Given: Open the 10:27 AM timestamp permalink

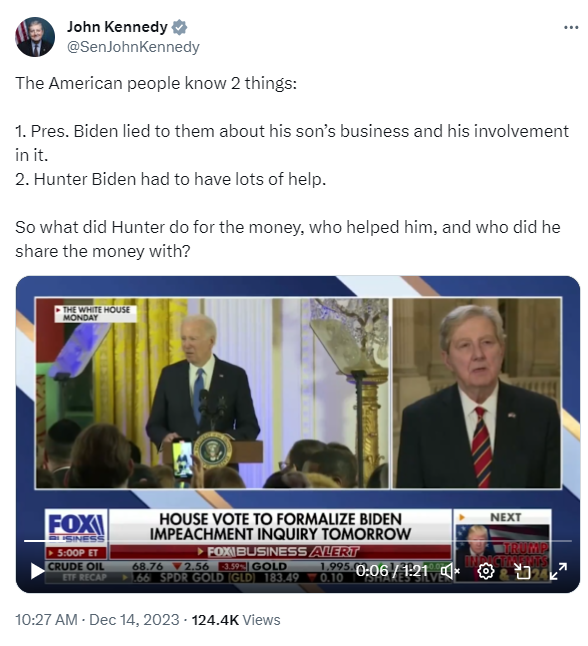Looking at the screenshot, I should click(x=46, y=620).
